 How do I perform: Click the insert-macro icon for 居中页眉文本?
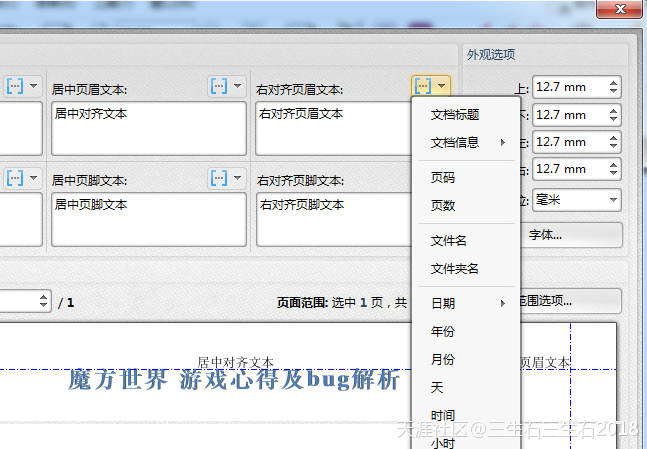[218, 87]
